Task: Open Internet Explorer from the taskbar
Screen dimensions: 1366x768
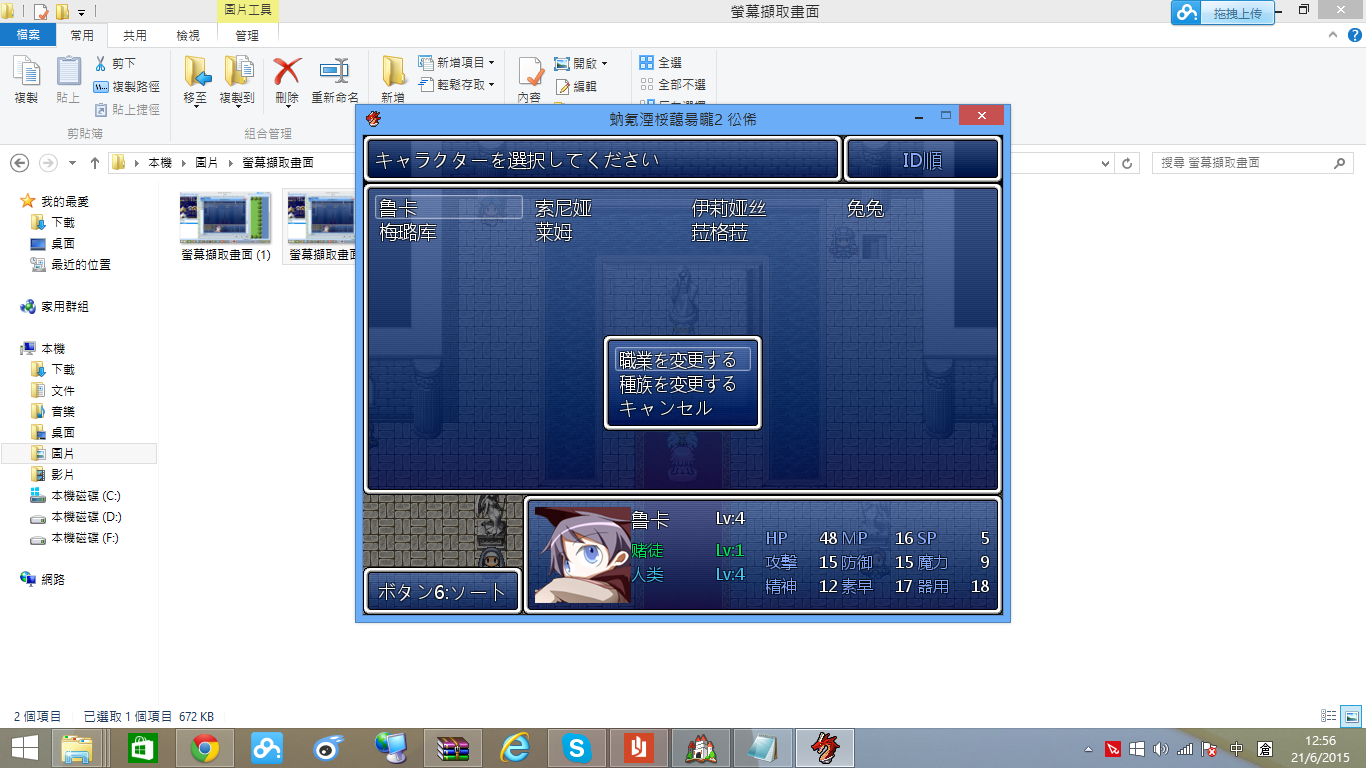Action: (515, 747)
